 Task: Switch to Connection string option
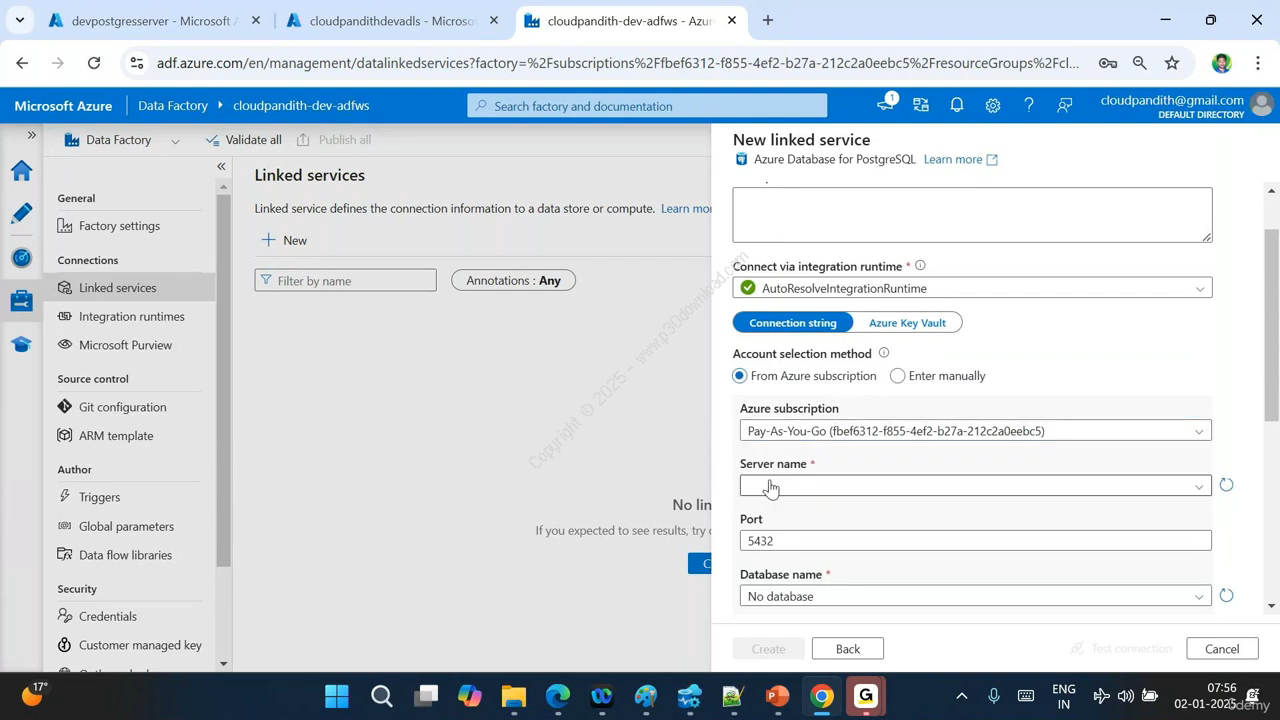pos(793,323)
